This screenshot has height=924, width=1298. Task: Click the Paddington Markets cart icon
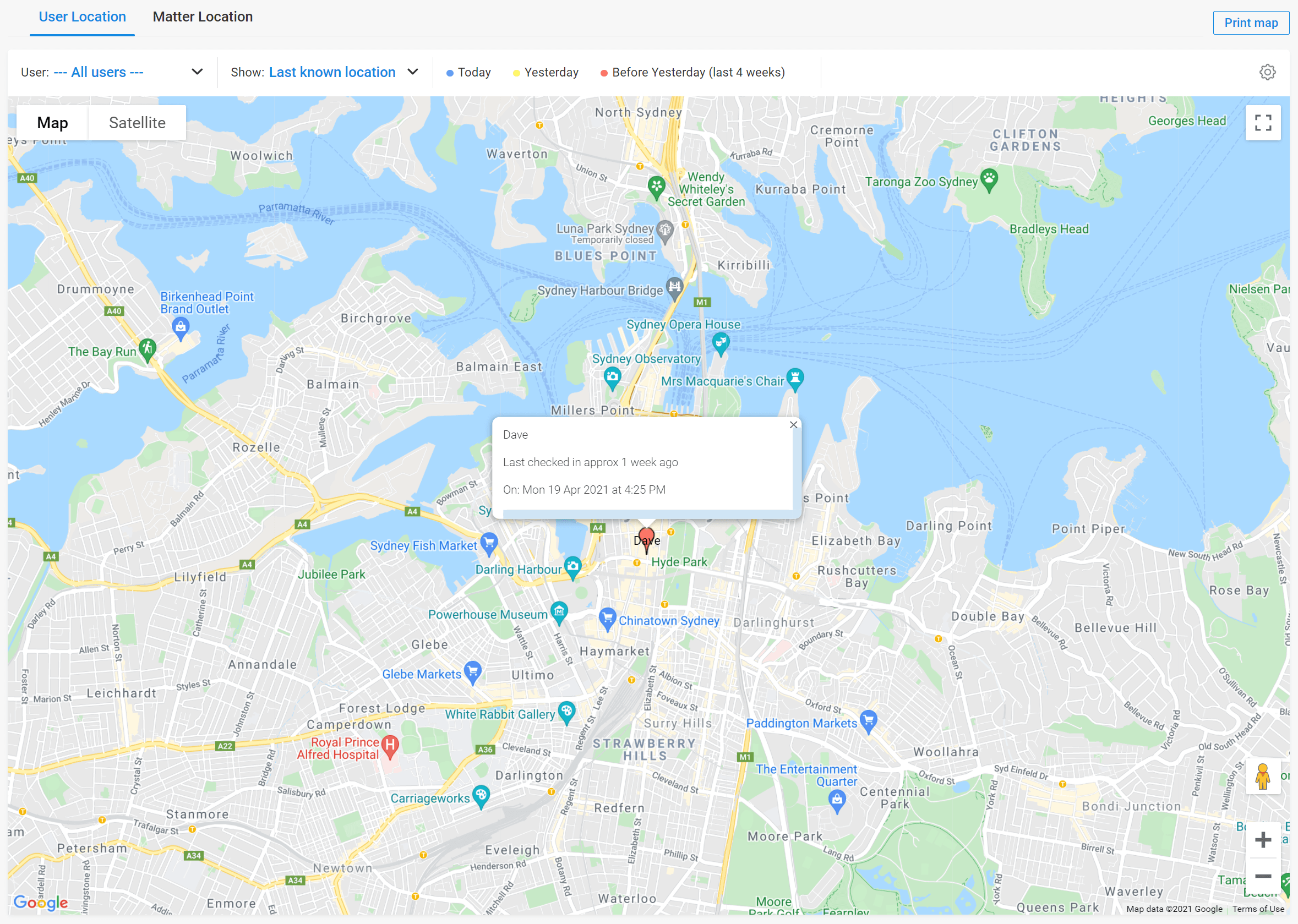coord(869,722)
